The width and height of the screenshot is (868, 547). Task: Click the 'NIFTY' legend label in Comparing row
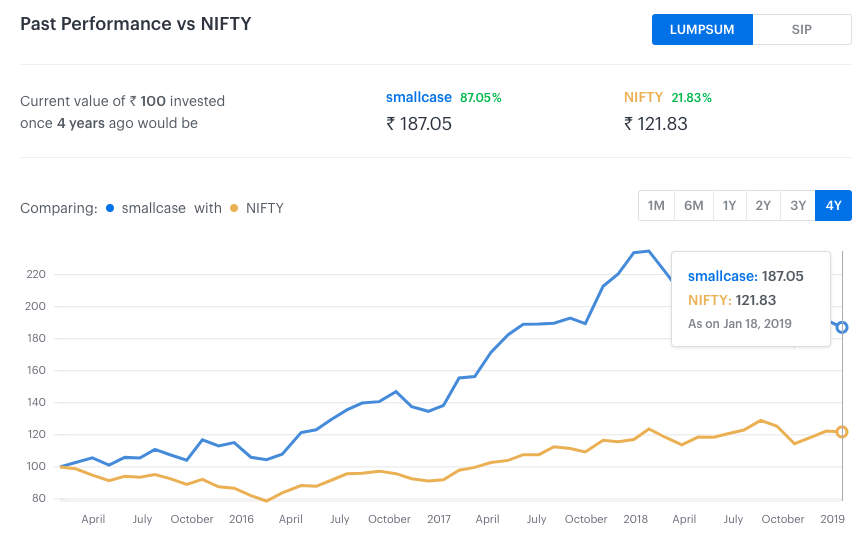[x=265, y=208]
